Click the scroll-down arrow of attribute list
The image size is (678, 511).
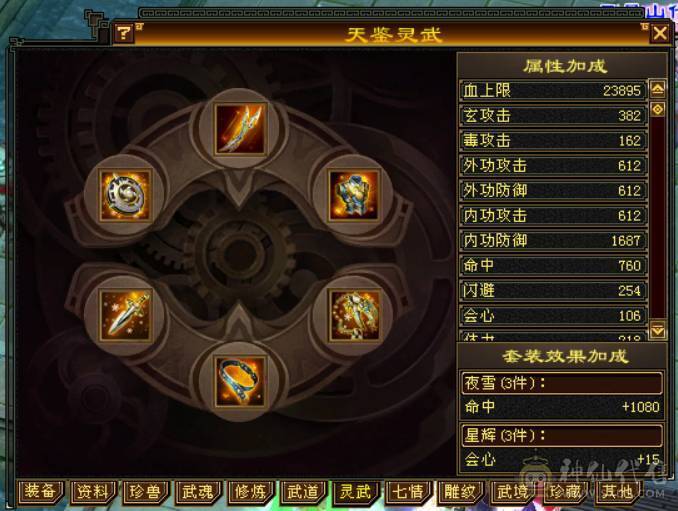658,331
